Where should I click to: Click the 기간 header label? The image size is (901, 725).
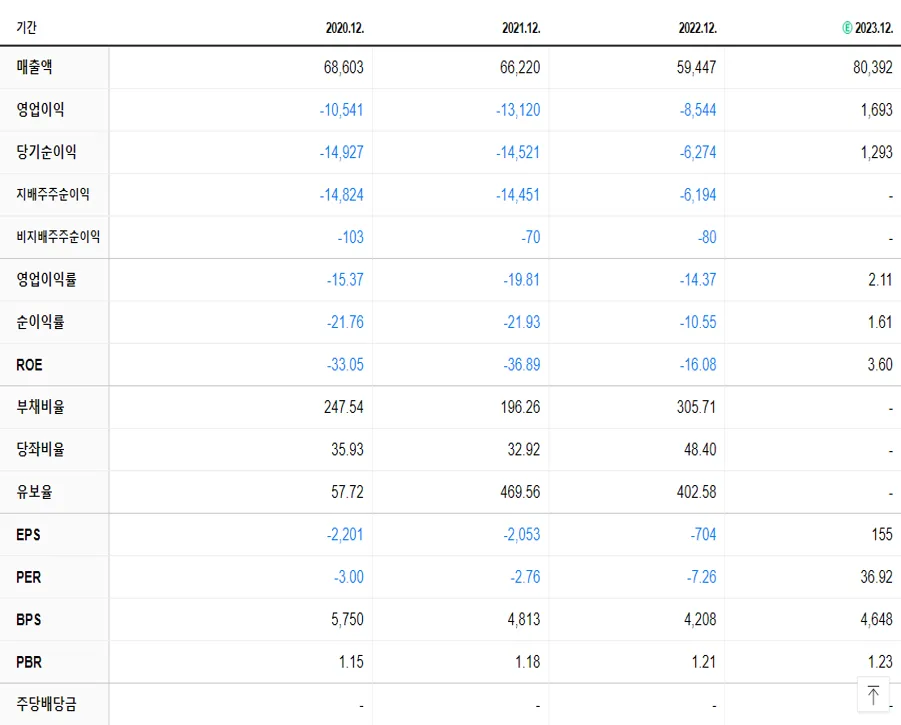click(x=26, y=28)
